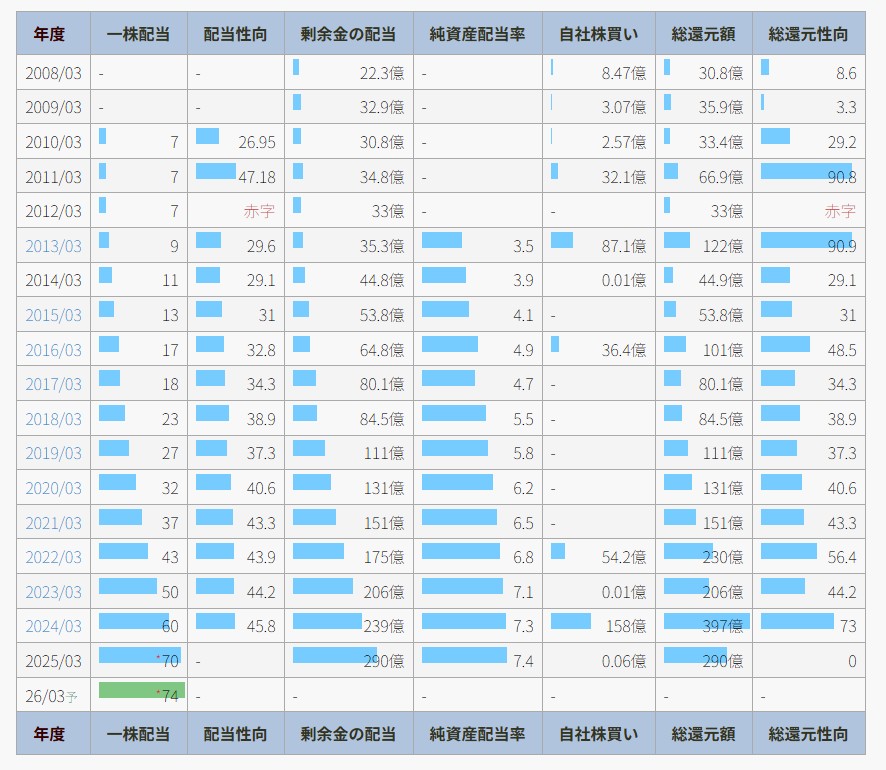Image resolution: width=886 pixels, height=770 pixels.
Task: Click the top 一株配当 column header
Action: coord(138,34)
